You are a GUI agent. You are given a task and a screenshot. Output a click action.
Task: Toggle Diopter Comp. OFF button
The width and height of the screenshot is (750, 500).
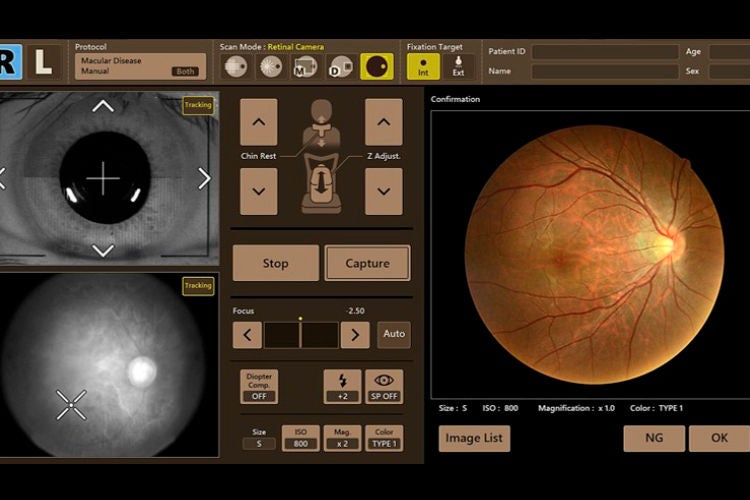pyautogui.click(x=259, y=387)
